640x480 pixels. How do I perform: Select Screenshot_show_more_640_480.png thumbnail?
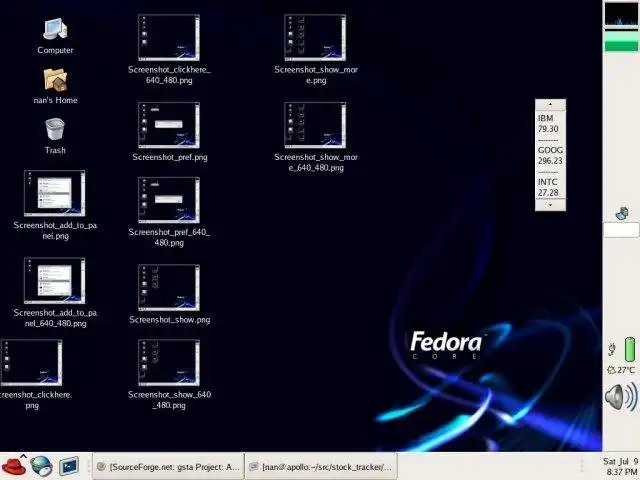click(315, 125)
